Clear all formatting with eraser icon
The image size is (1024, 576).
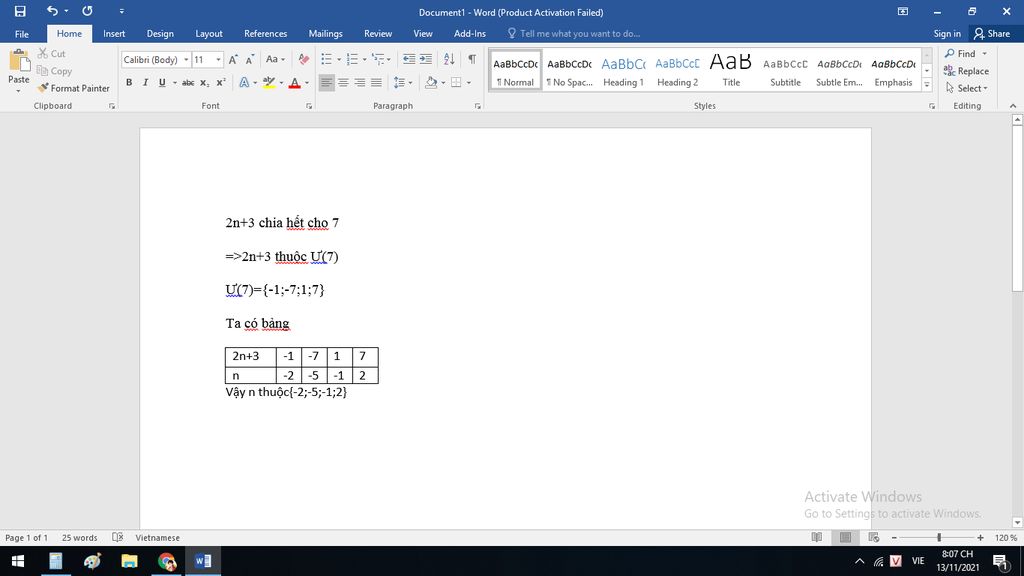point(303,59)
